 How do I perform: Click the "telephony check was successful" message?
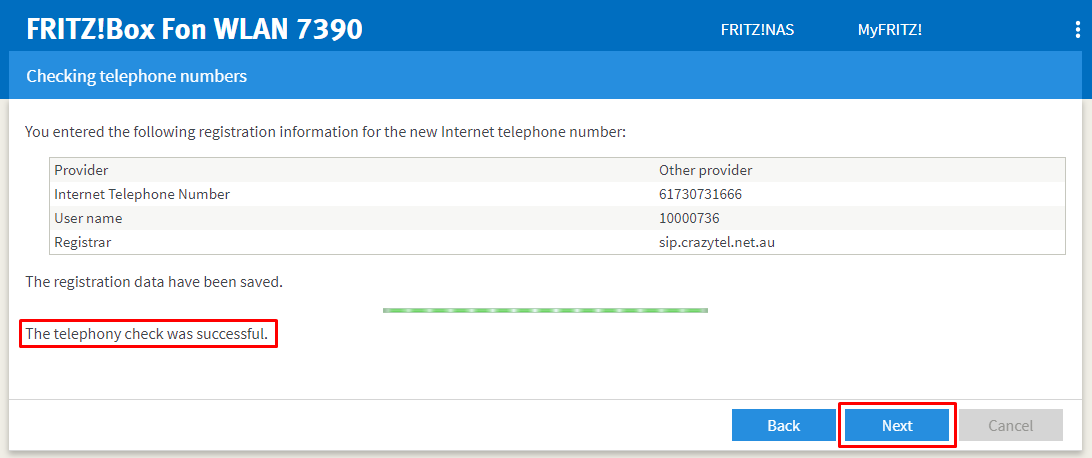147,334
